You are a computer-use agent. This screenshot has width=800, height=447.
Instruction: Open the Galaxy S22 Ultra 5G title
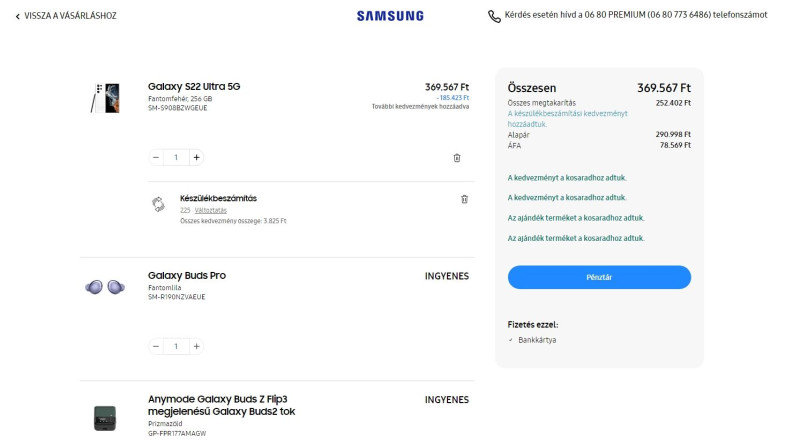194,87
